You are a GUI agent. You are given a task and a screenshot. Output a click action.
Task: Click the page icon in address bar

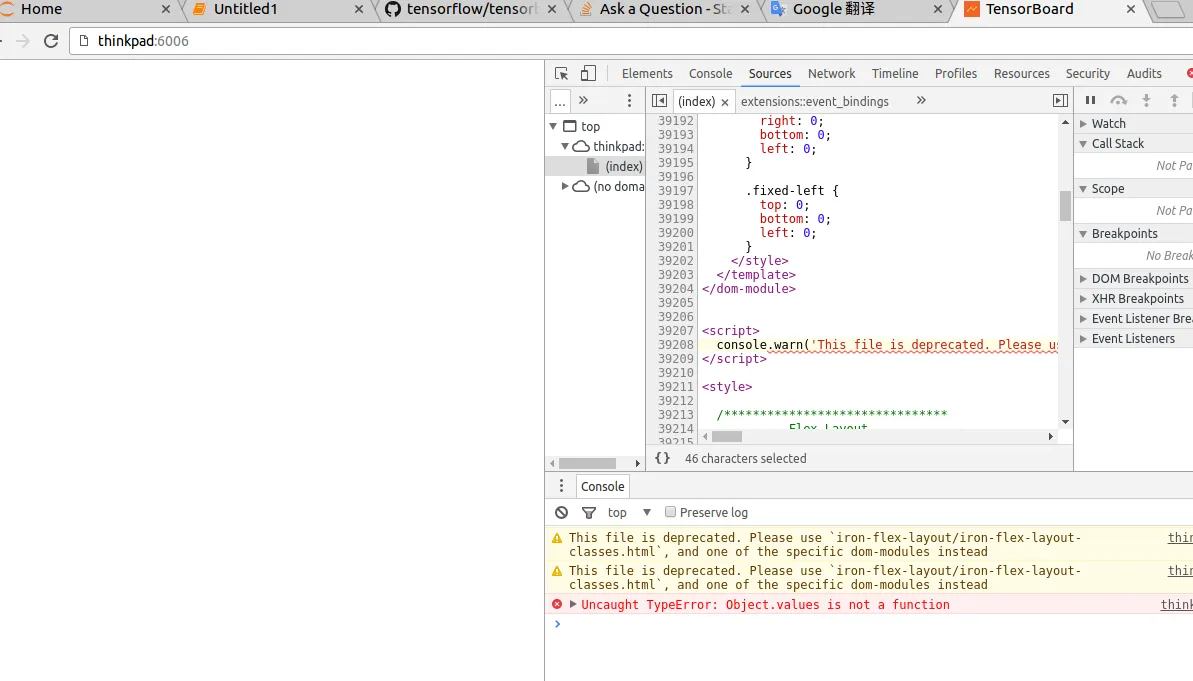click(84, 41)
